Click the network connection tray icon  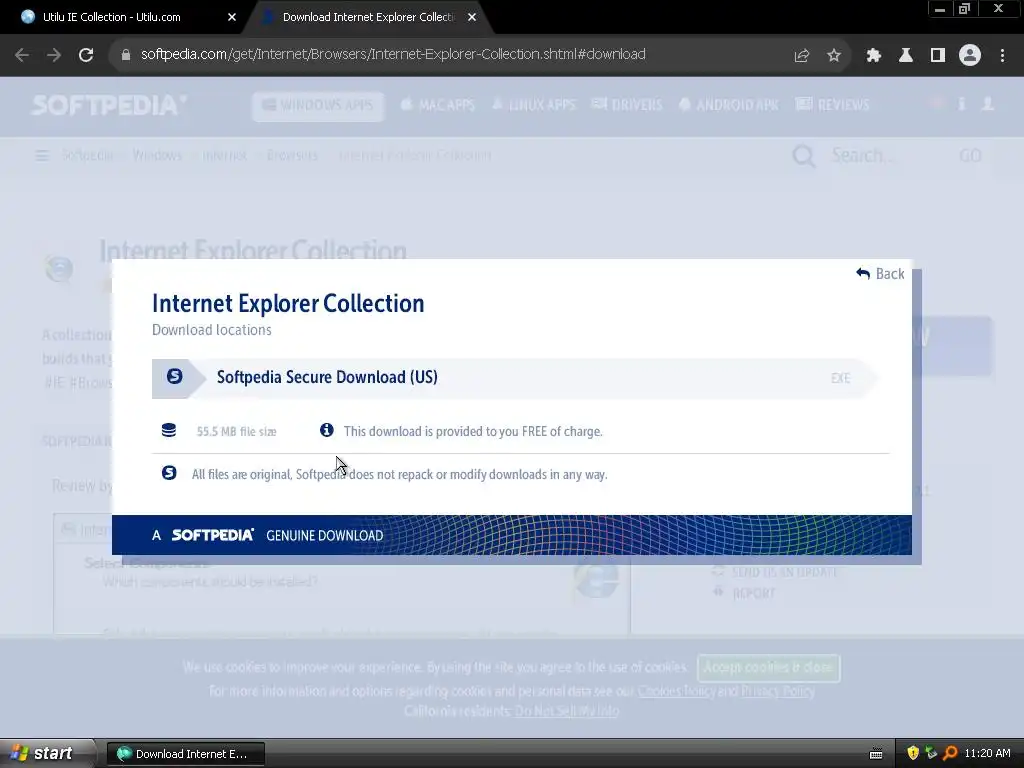click(931, 753)
